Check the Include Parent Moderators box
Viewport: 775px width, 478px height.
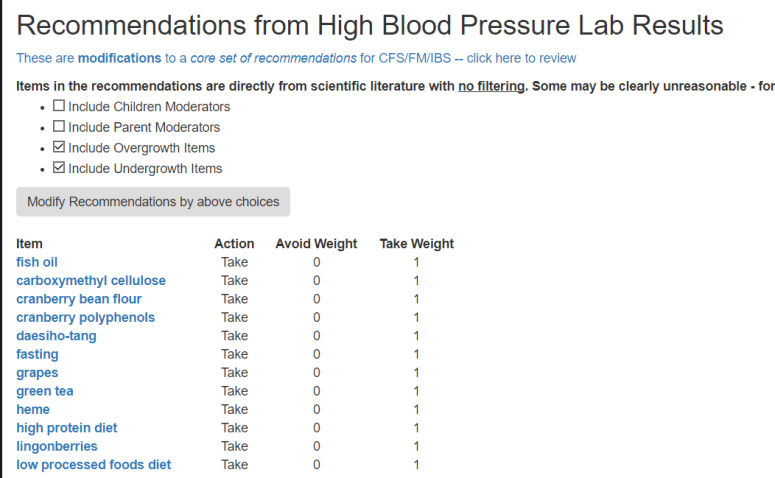tap(59, 127)
